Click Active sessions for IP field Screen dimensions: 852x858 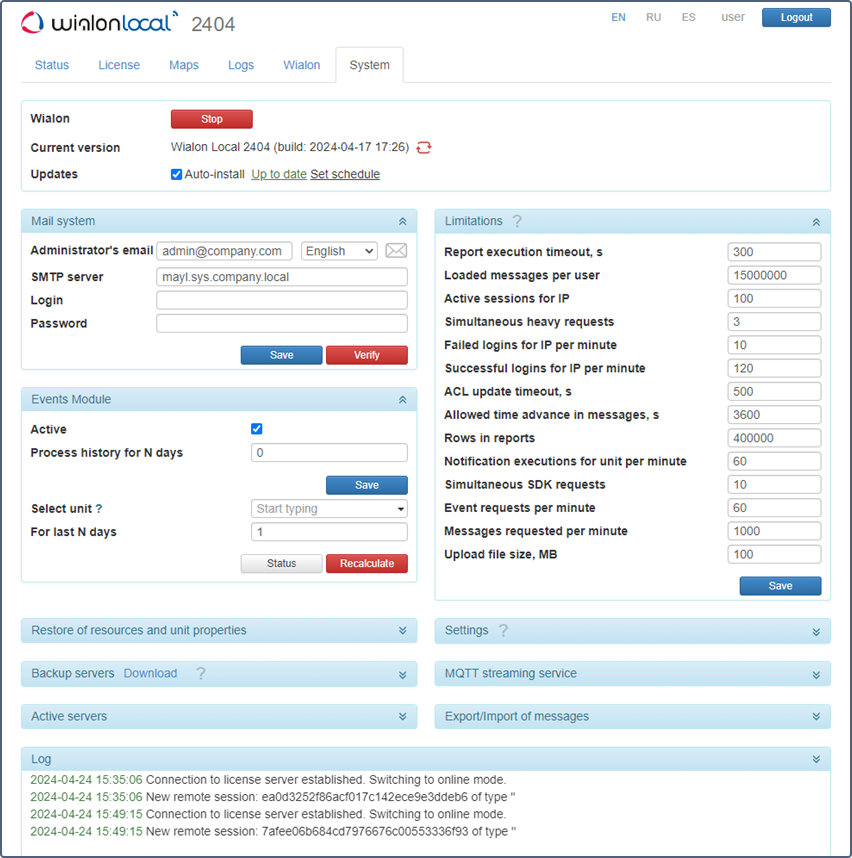774,299
